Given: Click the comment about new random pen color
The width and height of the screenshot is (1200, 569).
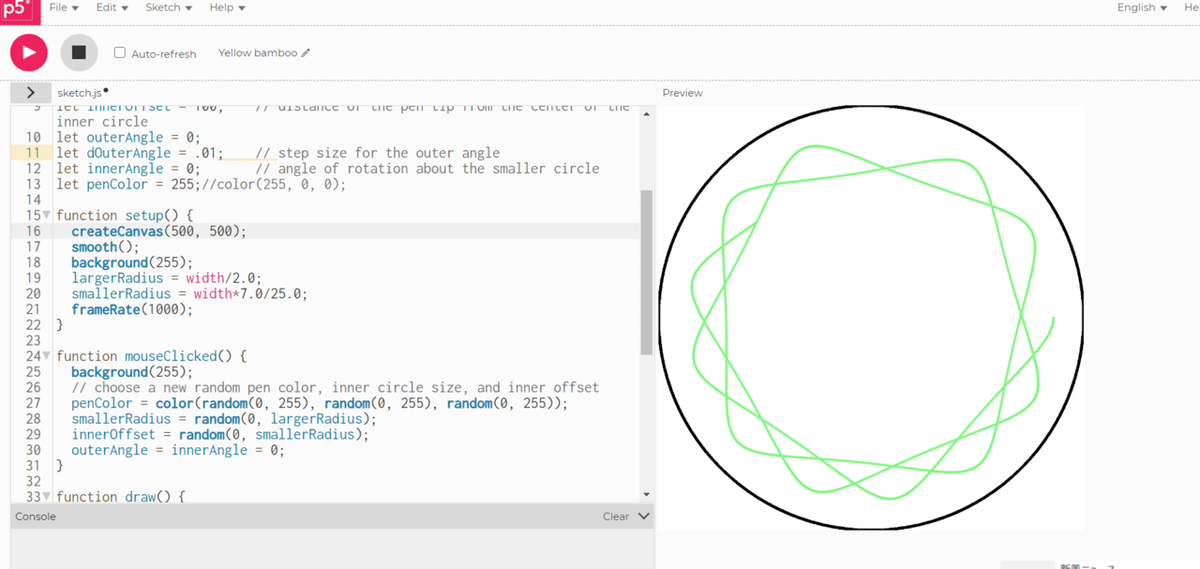Looking at the screenshot, I should point(335,388).
